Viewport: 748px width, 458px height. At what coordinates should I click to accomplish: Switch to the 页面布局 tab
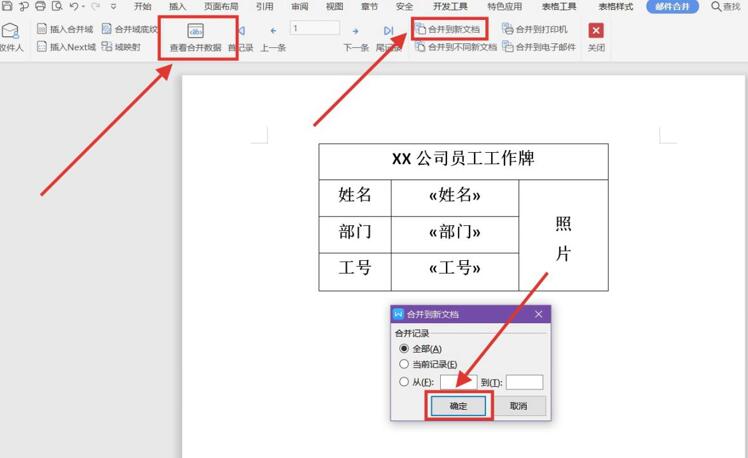pos(221,7)
